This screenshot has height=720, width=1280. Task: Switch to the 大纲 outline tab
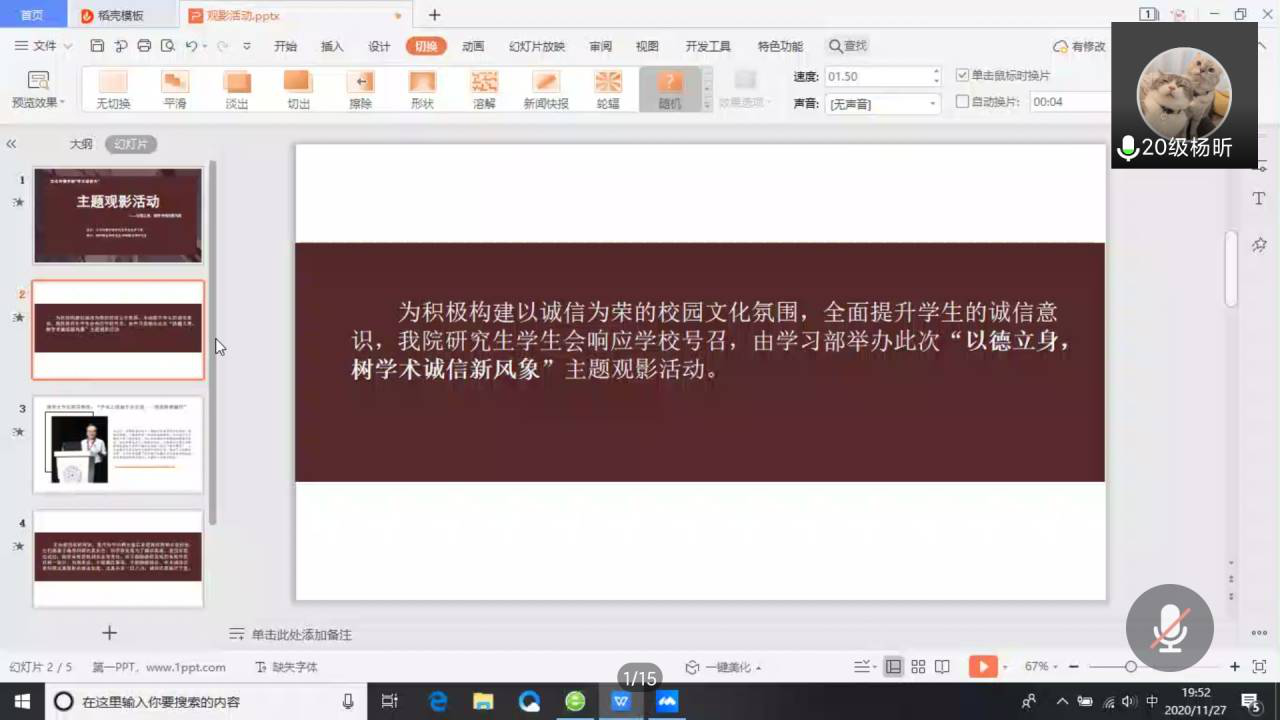[x=81, y=144]
